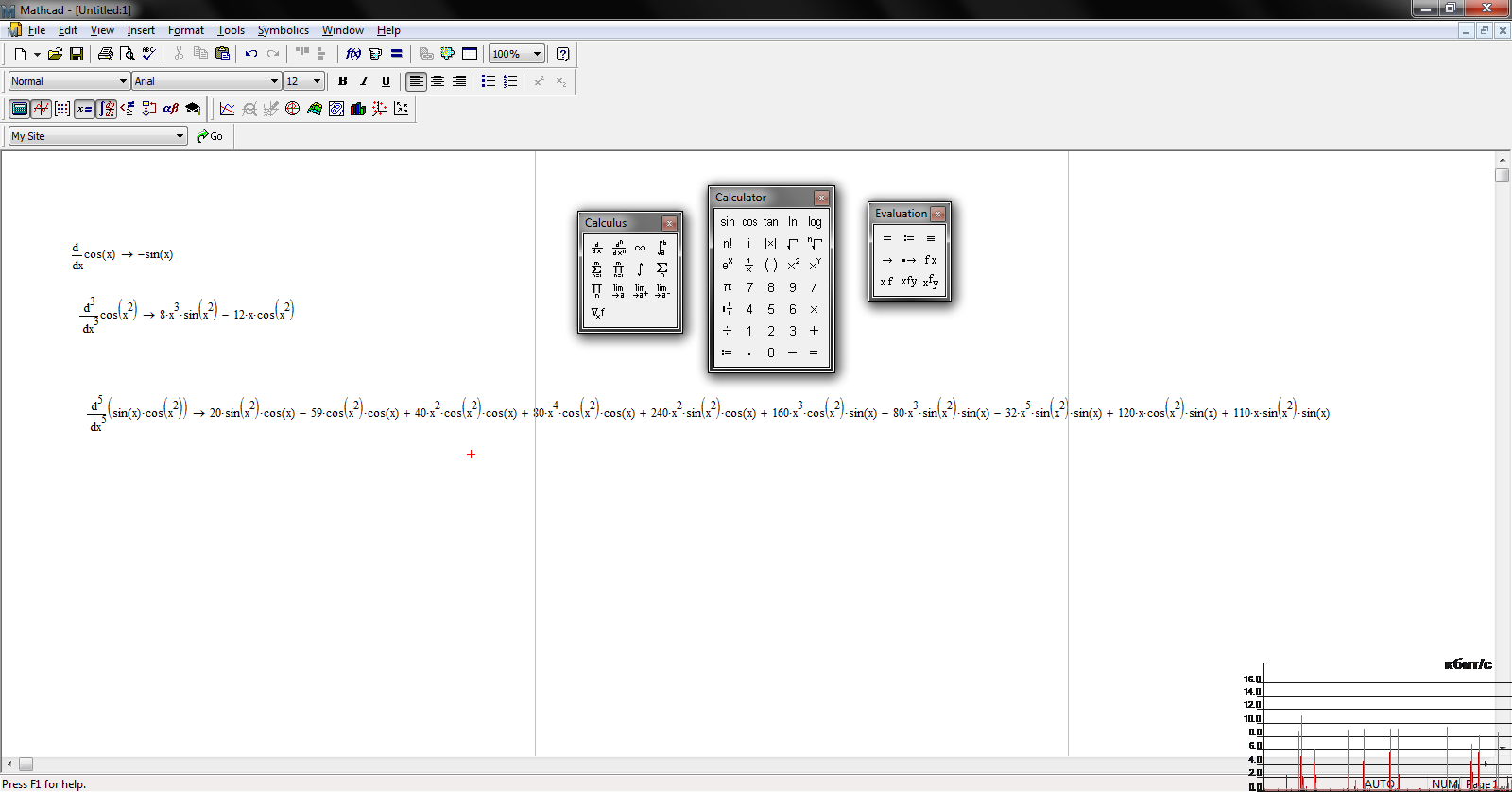
Task: Expand the font size 12 dropdown
Action: click(317, 81)
